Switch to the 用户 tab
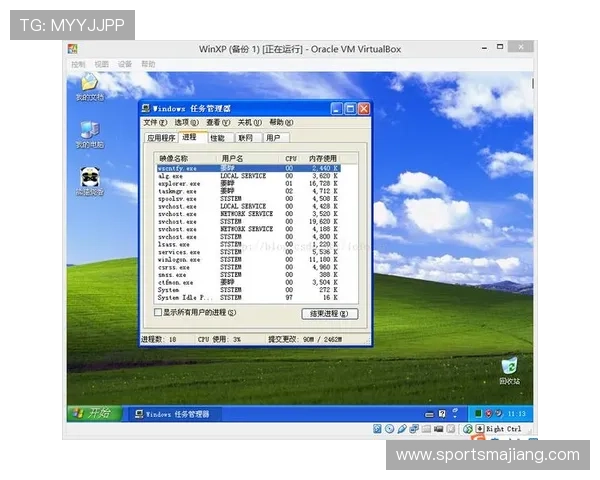The image size is (600, 480). click(276, 138)
